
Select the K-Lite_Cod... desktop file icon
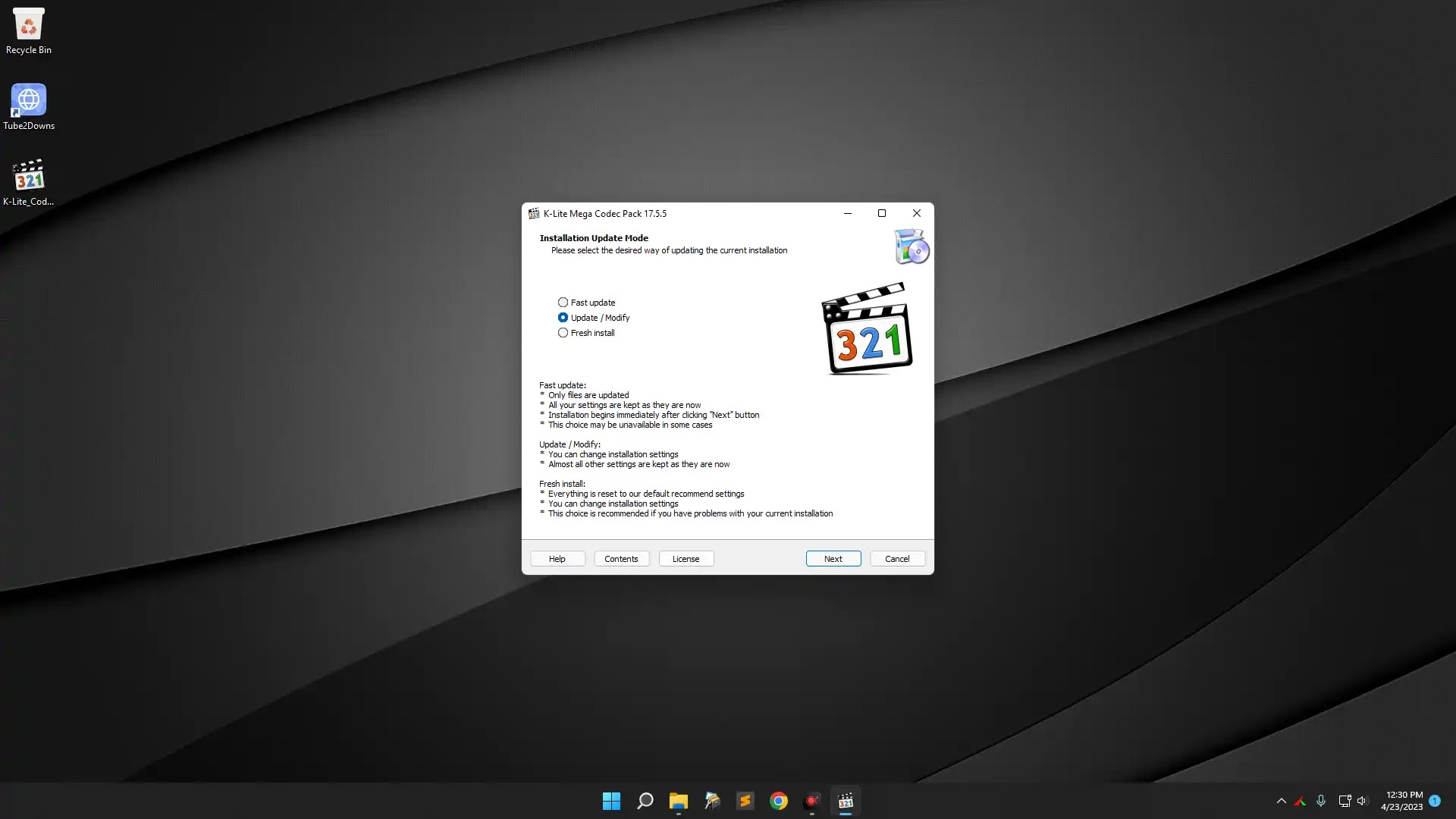(x=29, y=183)
